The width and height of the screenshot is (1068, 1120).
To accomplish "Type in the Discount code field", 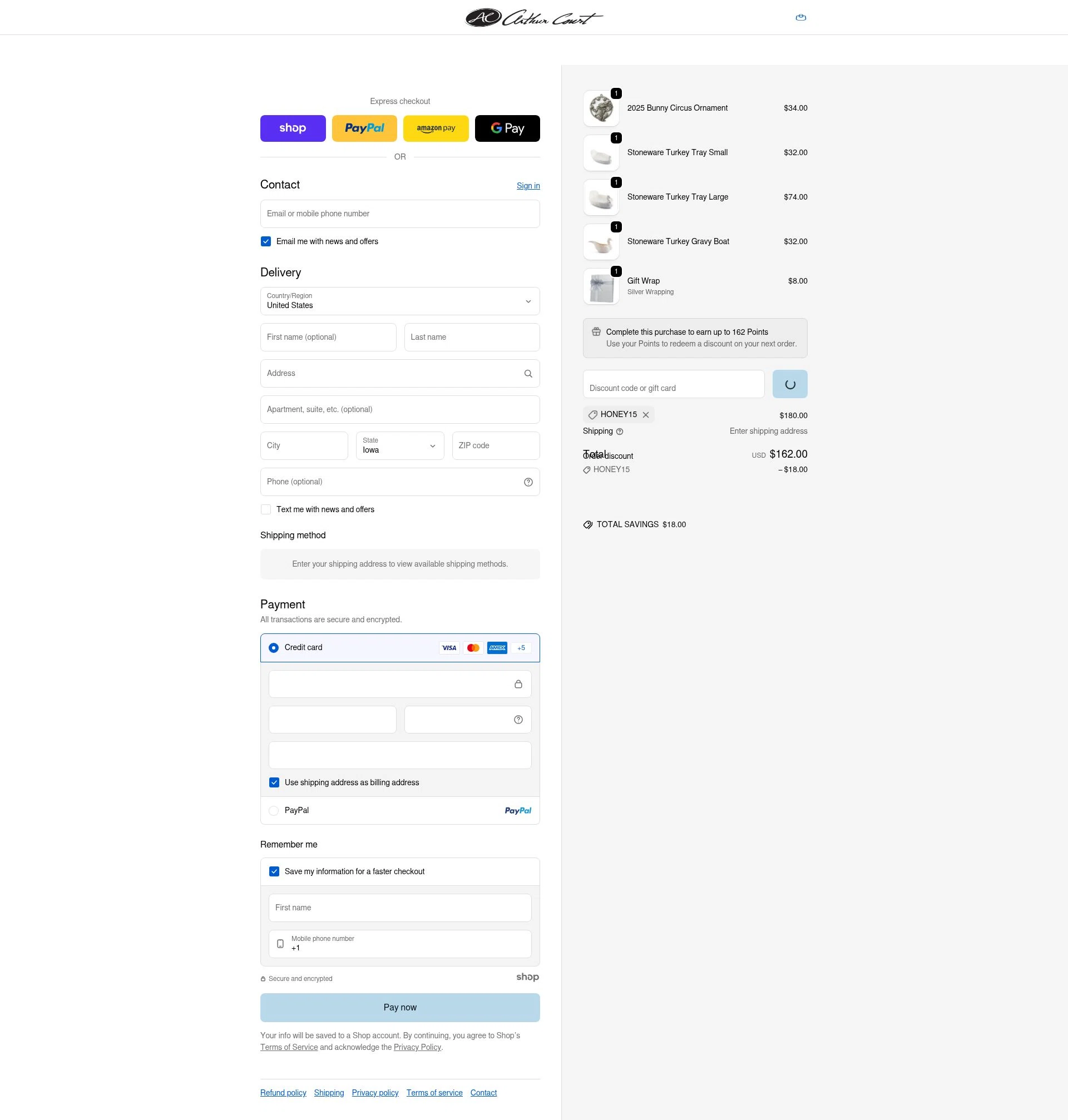I will coord(674,384).
